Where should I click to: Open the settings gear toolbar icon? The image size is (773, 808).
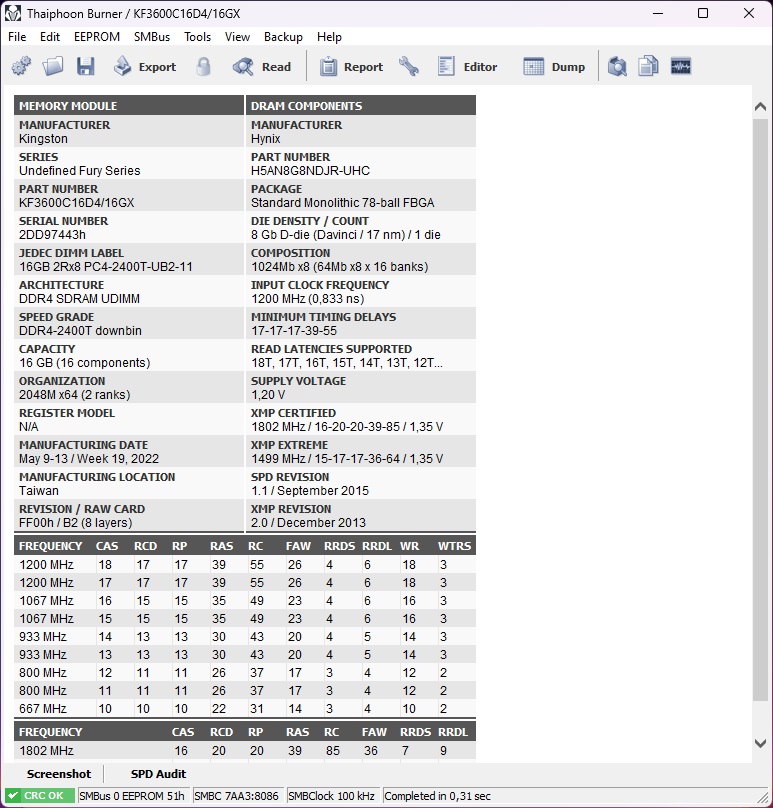click(21, 66)
